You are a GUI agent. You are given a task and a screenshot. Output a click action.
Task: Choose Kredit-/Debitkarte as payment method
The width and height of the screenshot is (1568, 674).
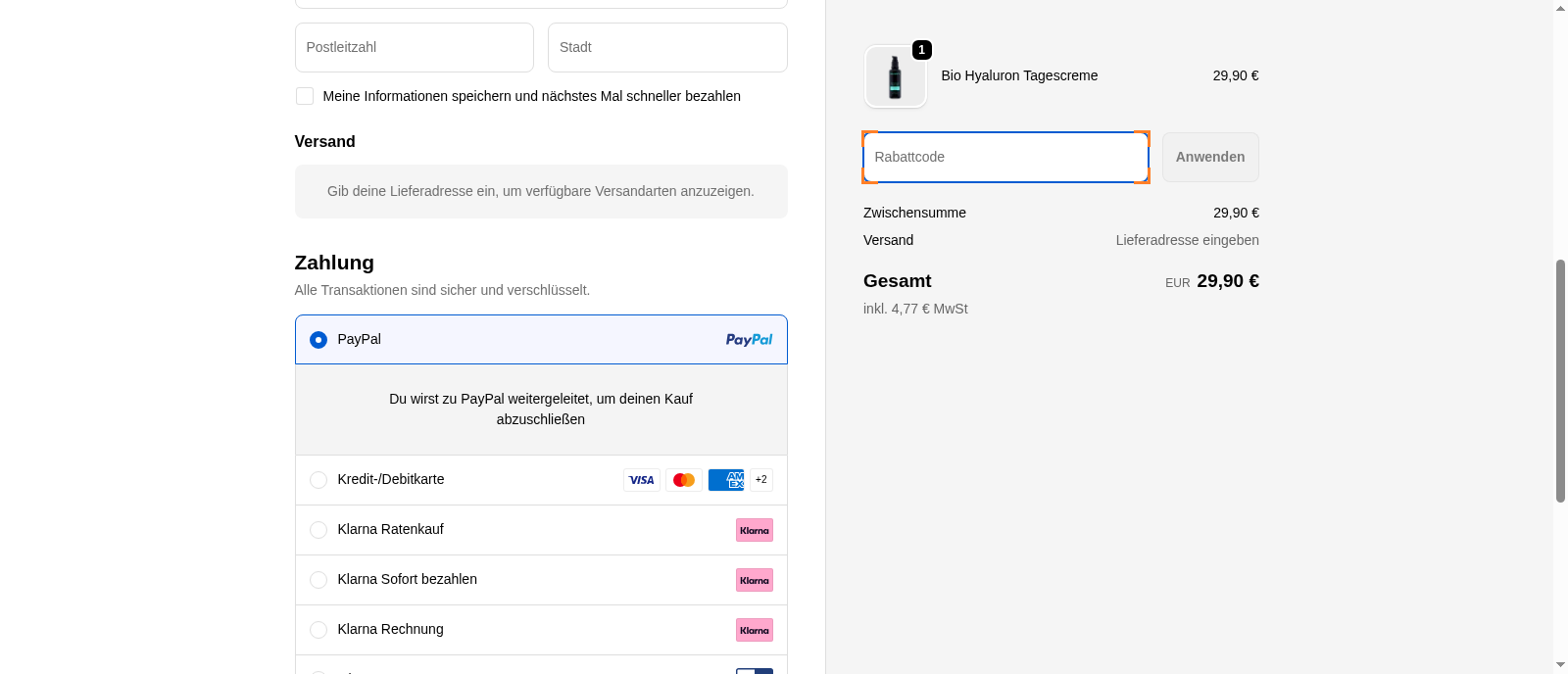tap(318, 480)
